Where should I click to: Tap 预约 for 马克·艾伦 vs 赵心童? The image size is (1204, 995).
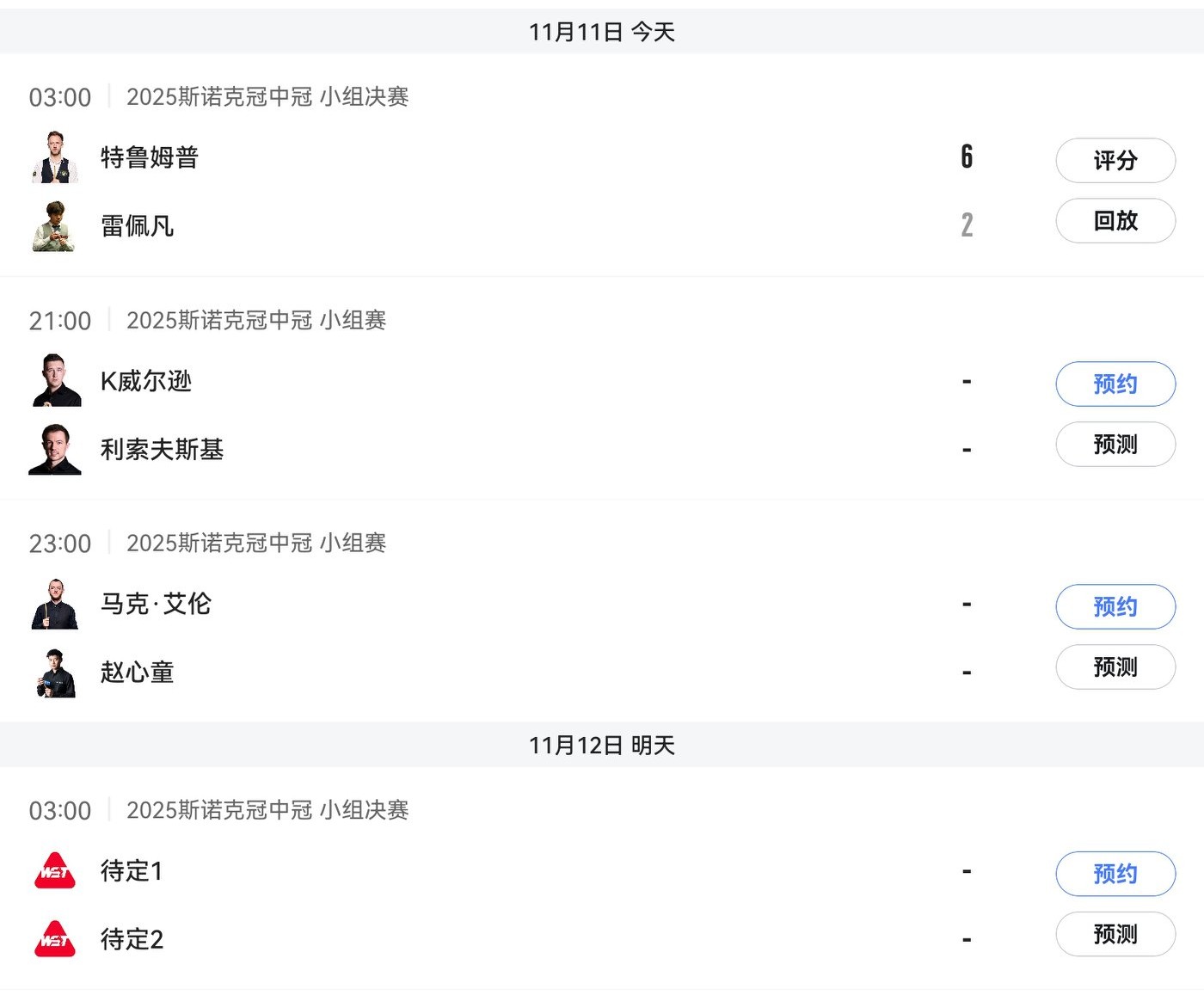1115,606
